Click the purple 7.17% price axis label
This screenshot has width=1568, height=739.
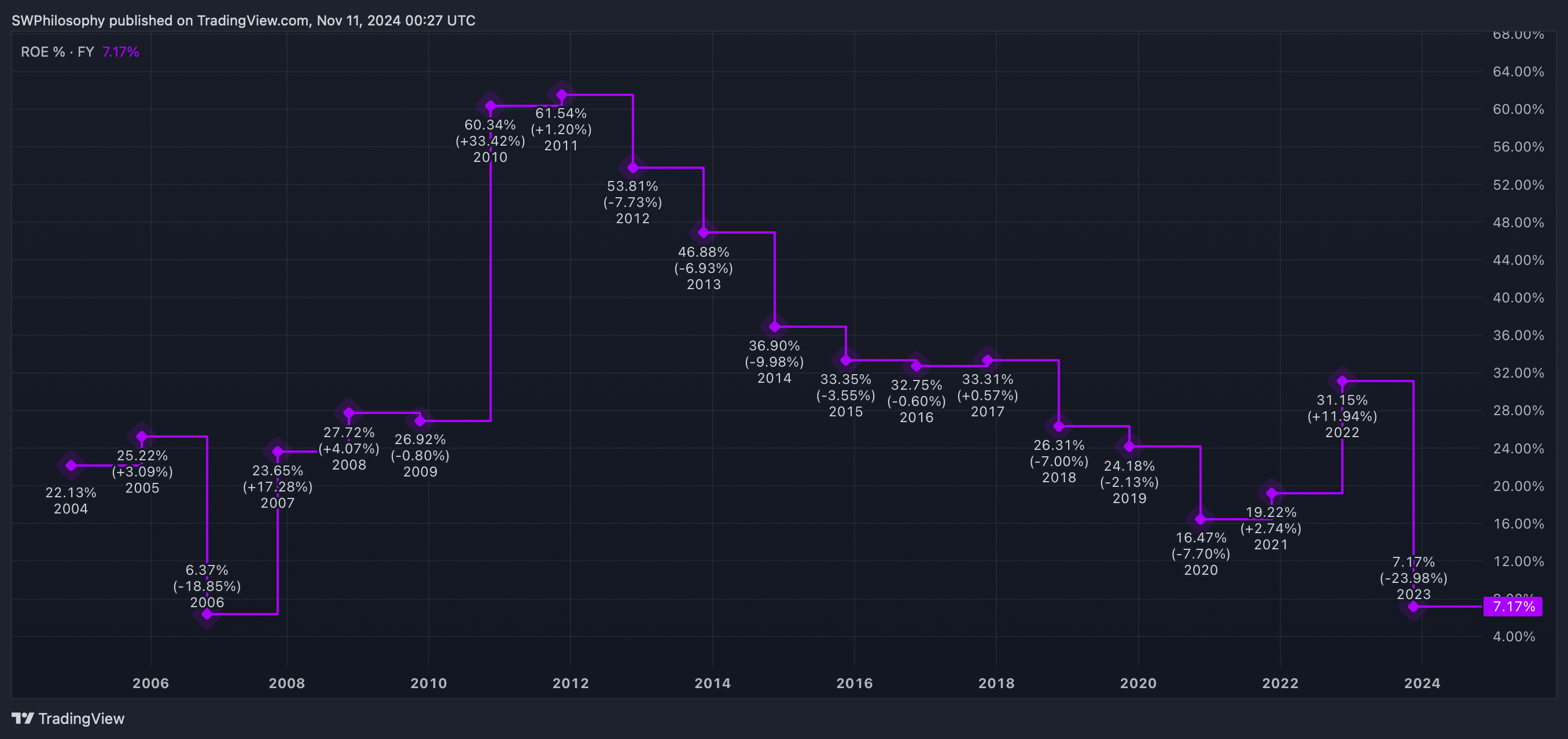tap(1512, 607)
